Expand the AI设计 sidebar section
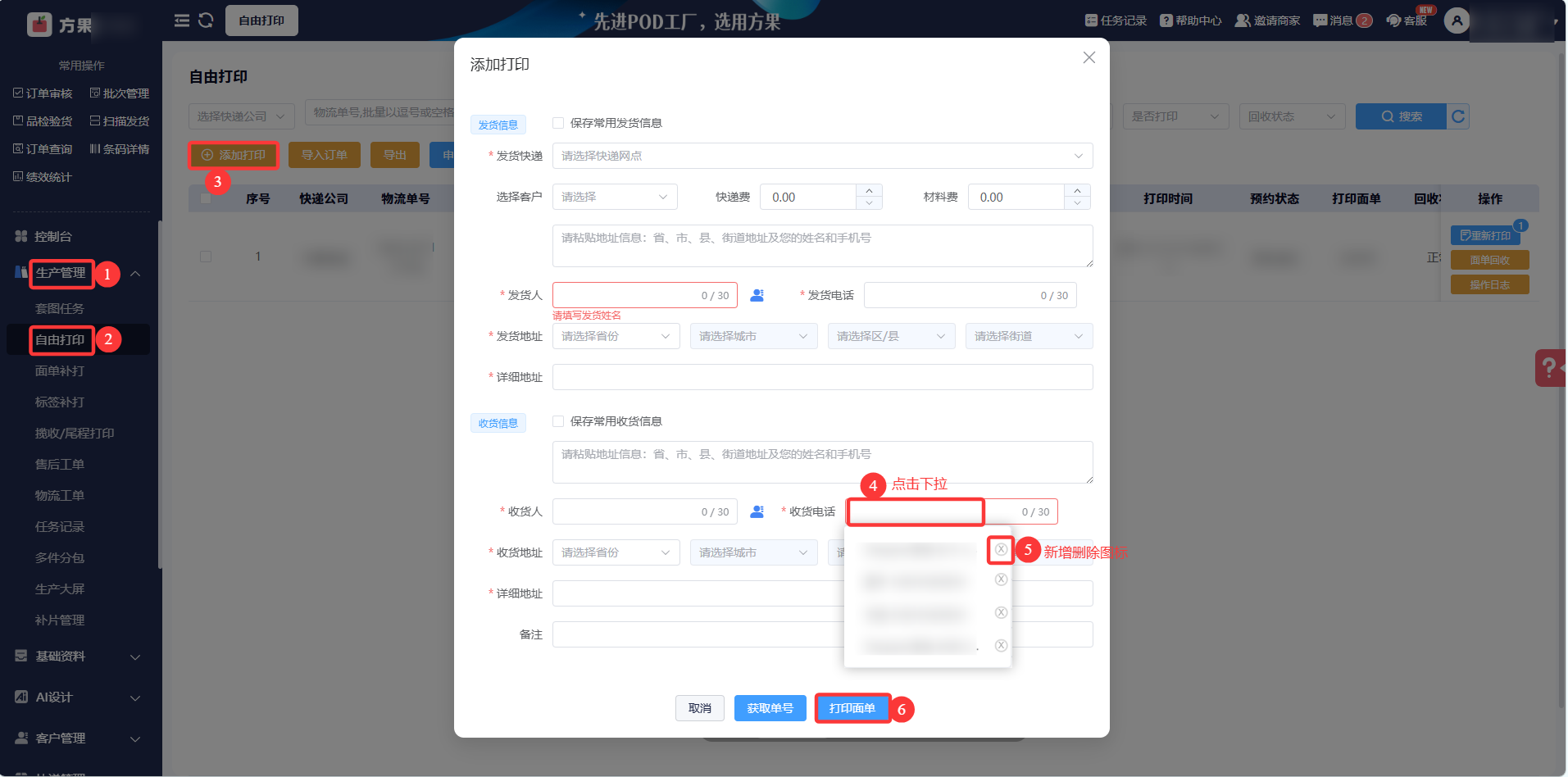Image resolution: width=1568 pixels, height=777 pixels. 135,697
